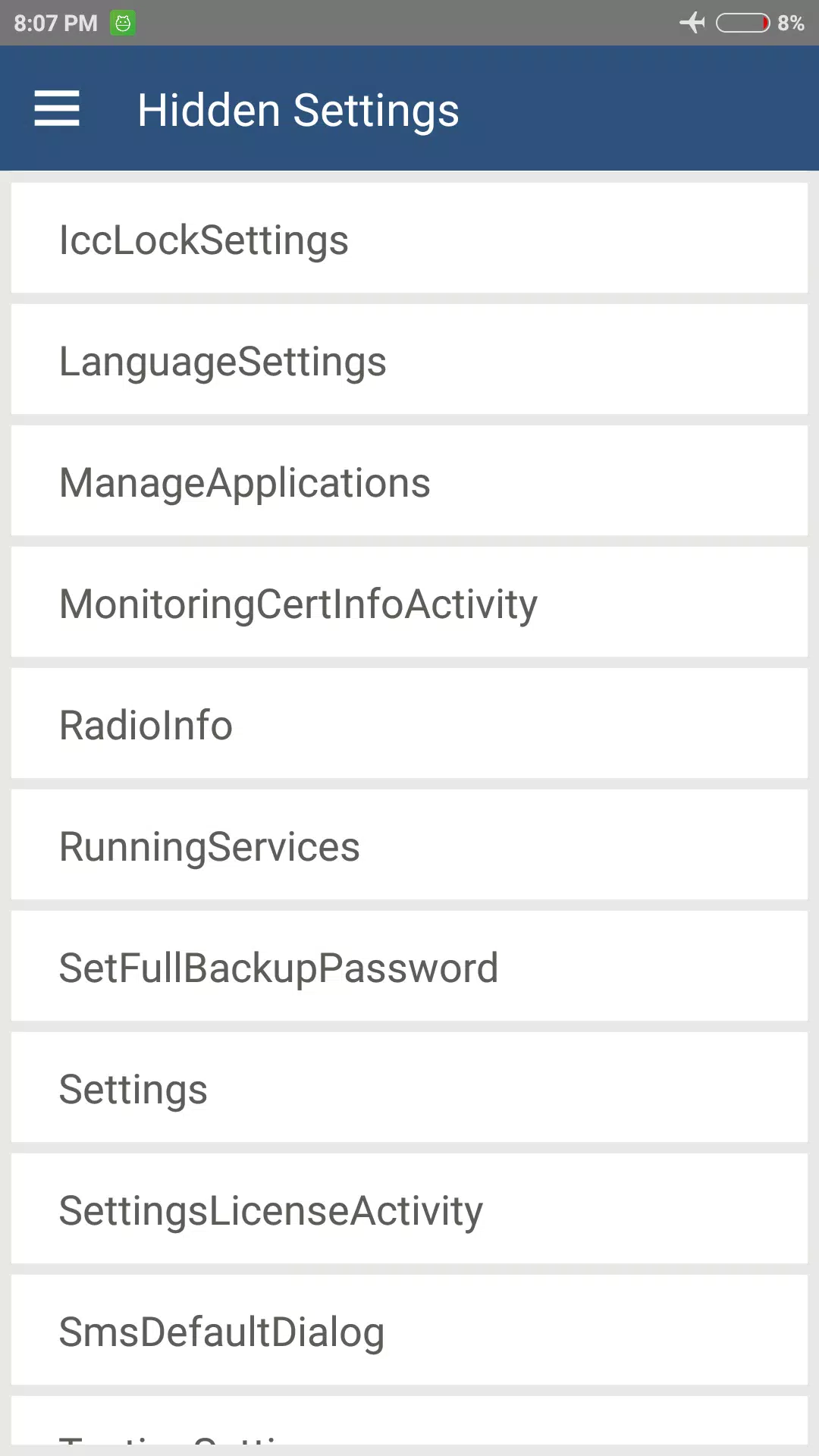Open LanguageSettings entry
The height and width of the screenshot is (1456, 819).
coord(409,359)
